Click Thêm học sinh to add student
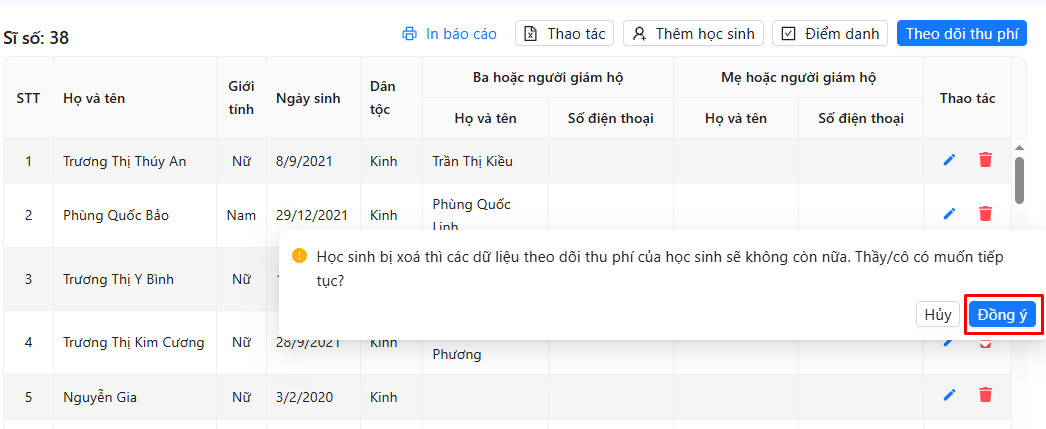Screen dimensions: 1046x429 693,34
